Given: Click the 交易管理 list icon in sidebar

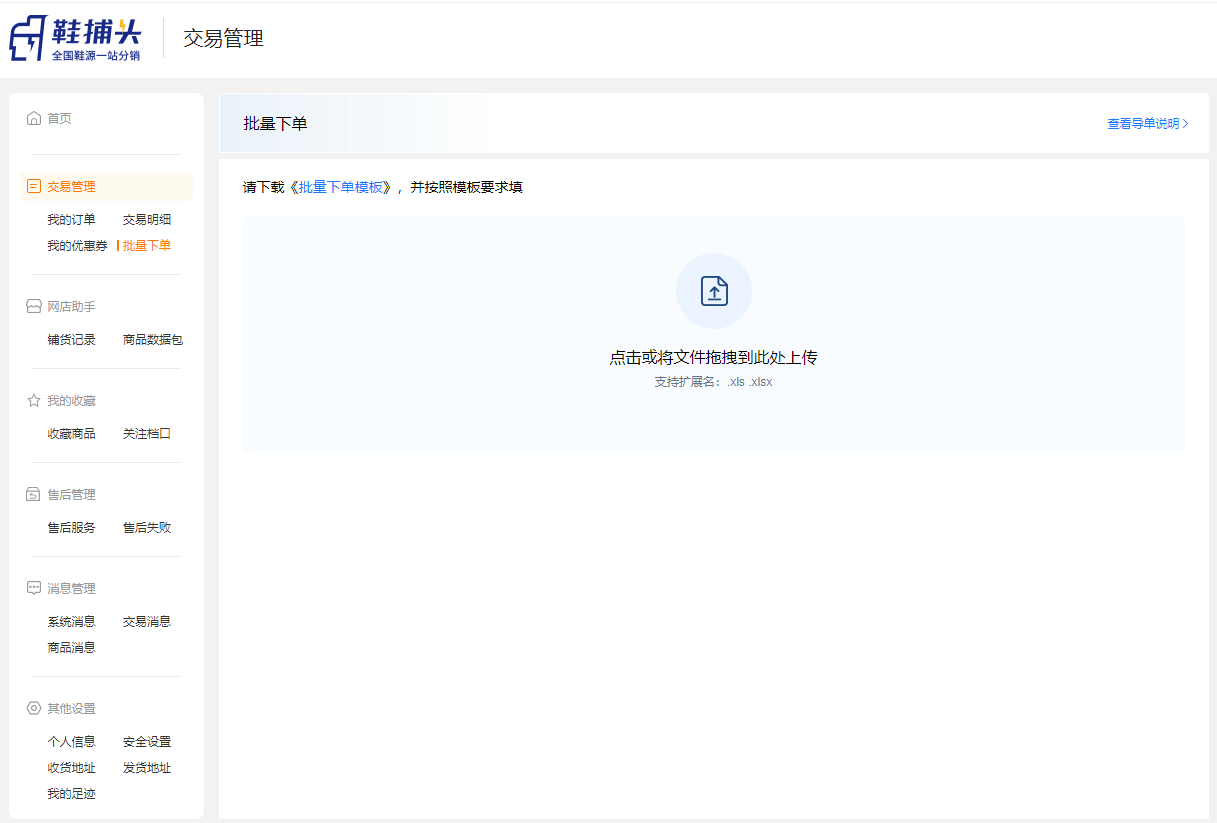Looking at the screenshot, I should [x=34, y=186].
